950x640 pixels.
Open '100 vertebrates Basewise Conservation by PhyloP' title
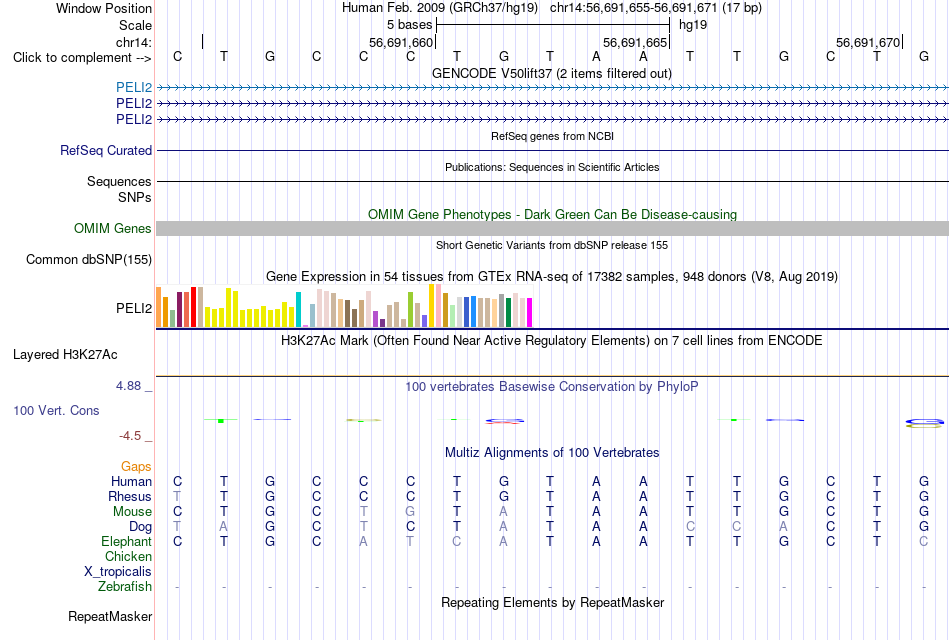pyautogui.click(x=551, y=387)
